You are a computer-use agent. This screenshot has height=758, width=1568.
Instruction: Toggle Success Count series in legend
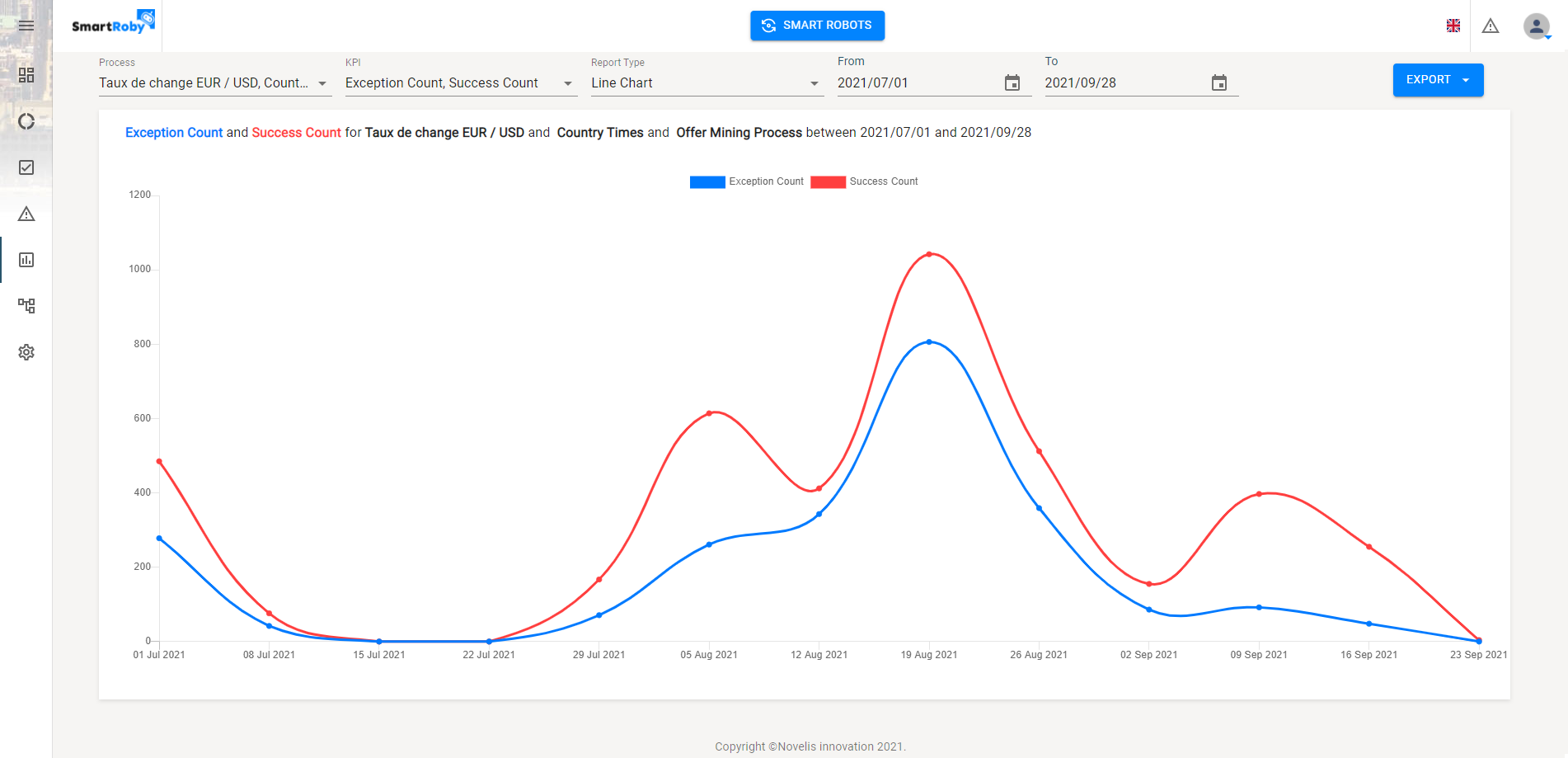coord(864,181)
